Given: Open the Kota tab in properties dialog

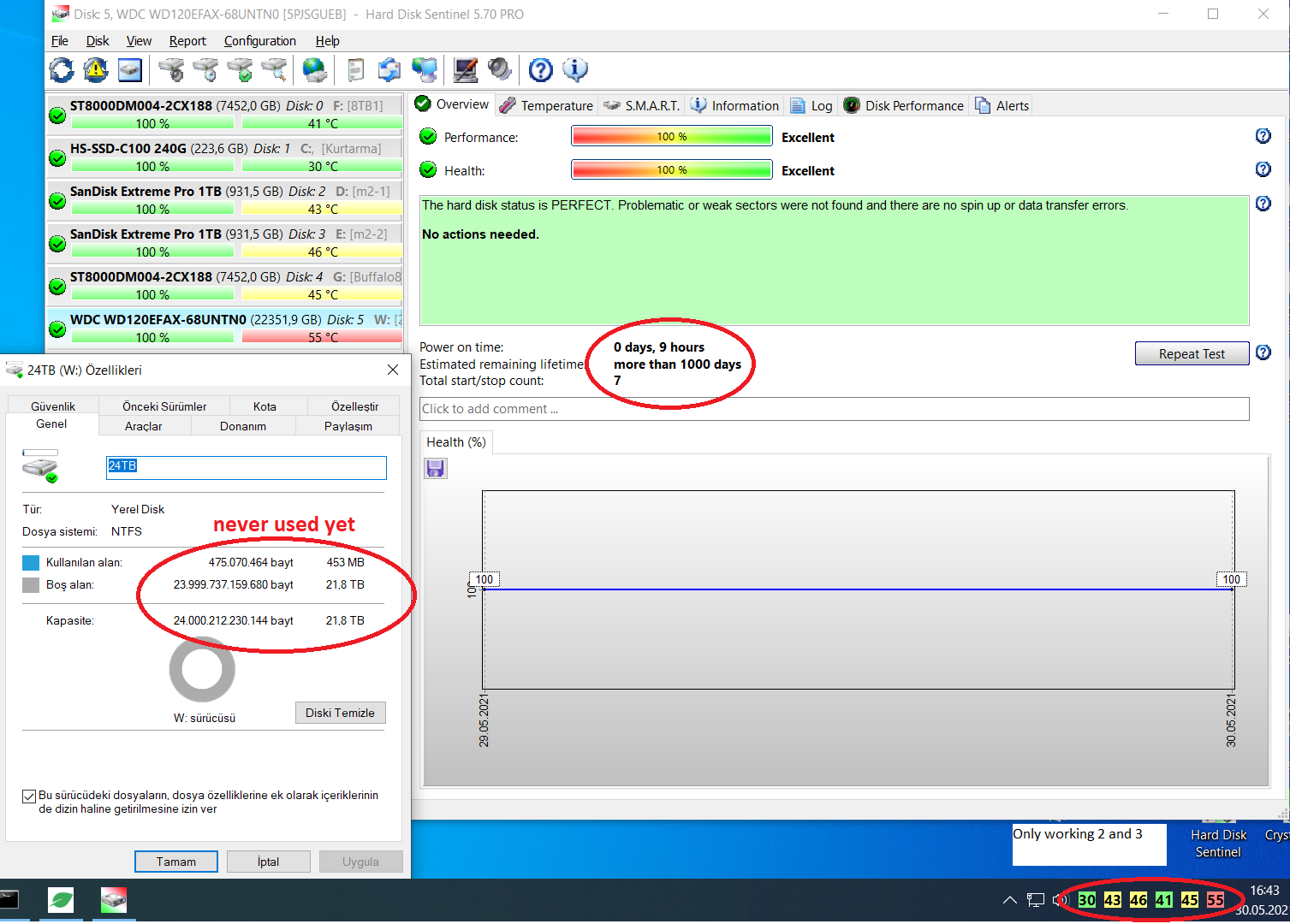Looking at the screenshot, I should coord(265,406).
